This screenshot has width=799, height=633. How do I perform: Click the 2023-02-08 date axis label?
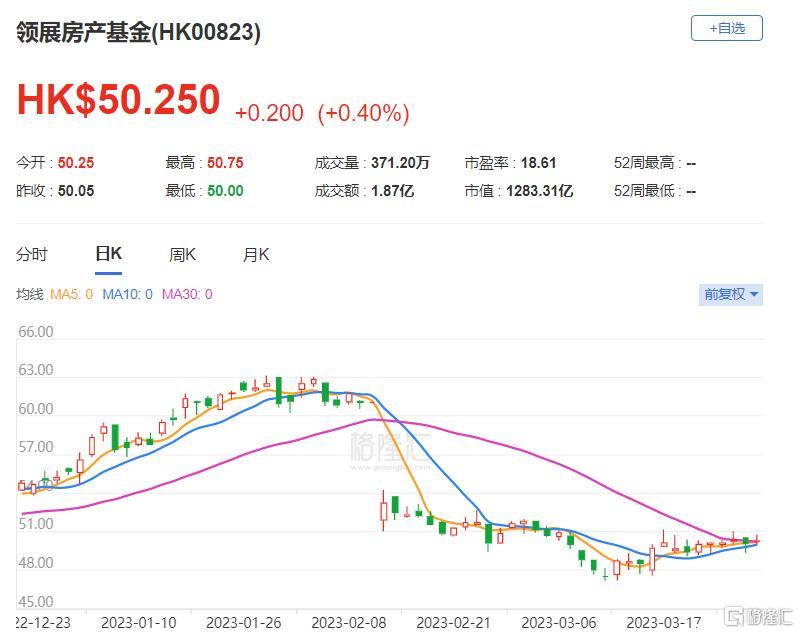coord(349,623)
